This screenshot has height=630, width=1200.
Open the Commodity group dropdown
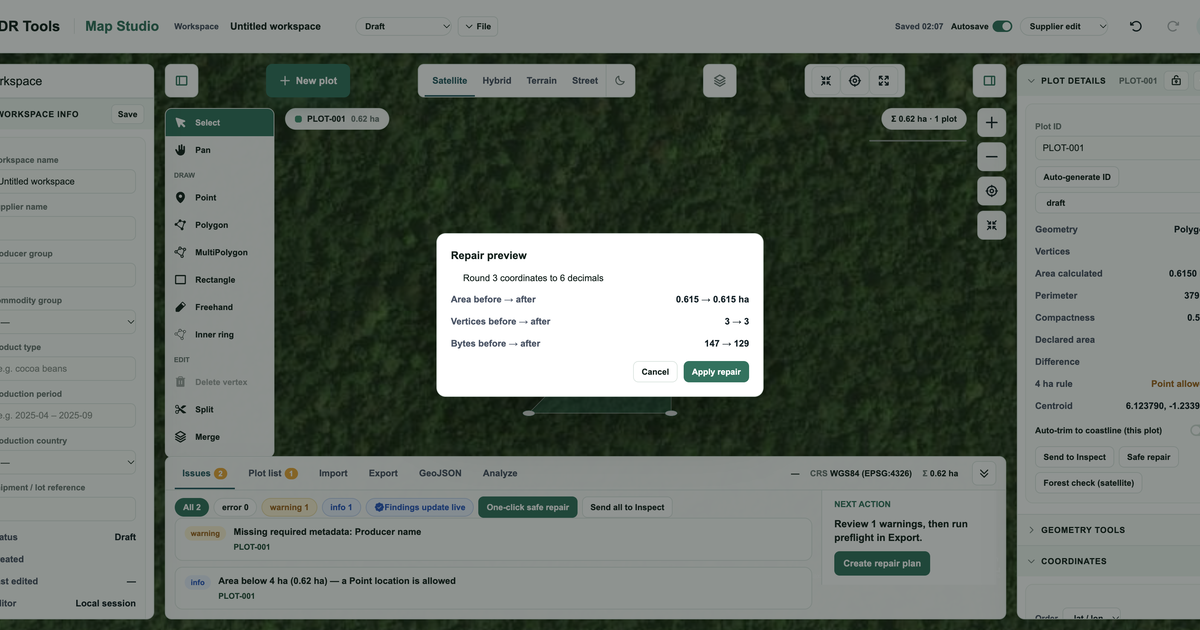pos(67,322)
